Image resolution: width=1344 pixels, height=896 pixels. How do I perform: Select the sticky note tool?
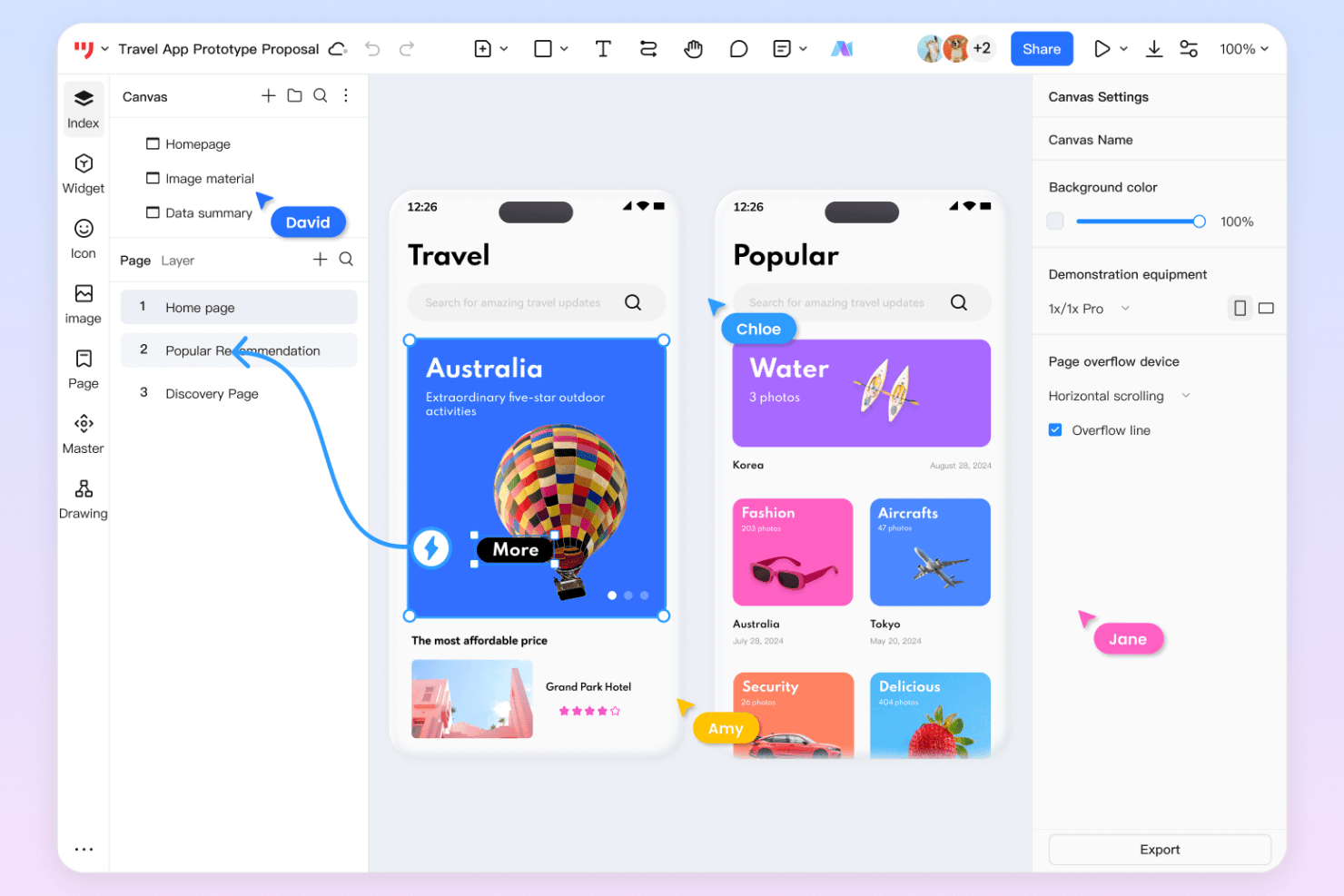[x=782, y=49]
